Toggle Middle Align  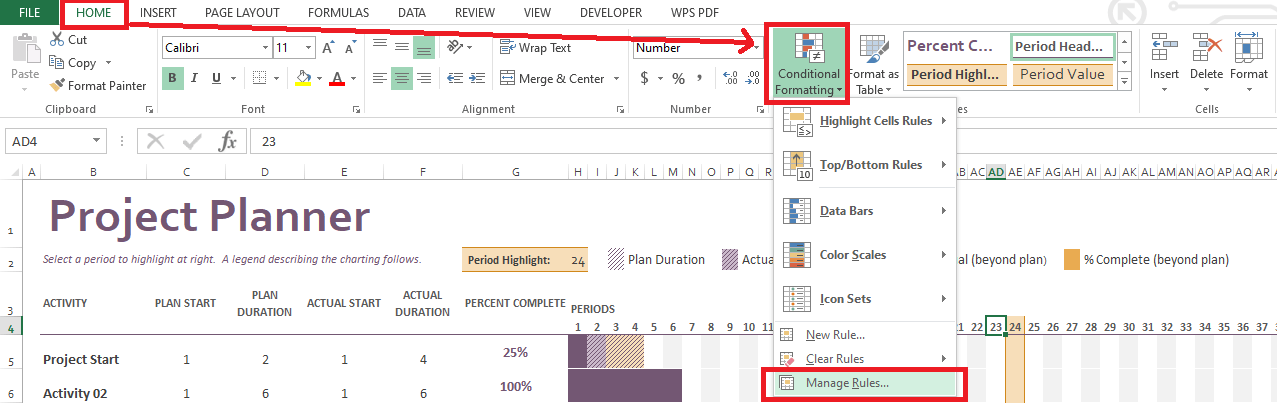(x=401, y=47)
